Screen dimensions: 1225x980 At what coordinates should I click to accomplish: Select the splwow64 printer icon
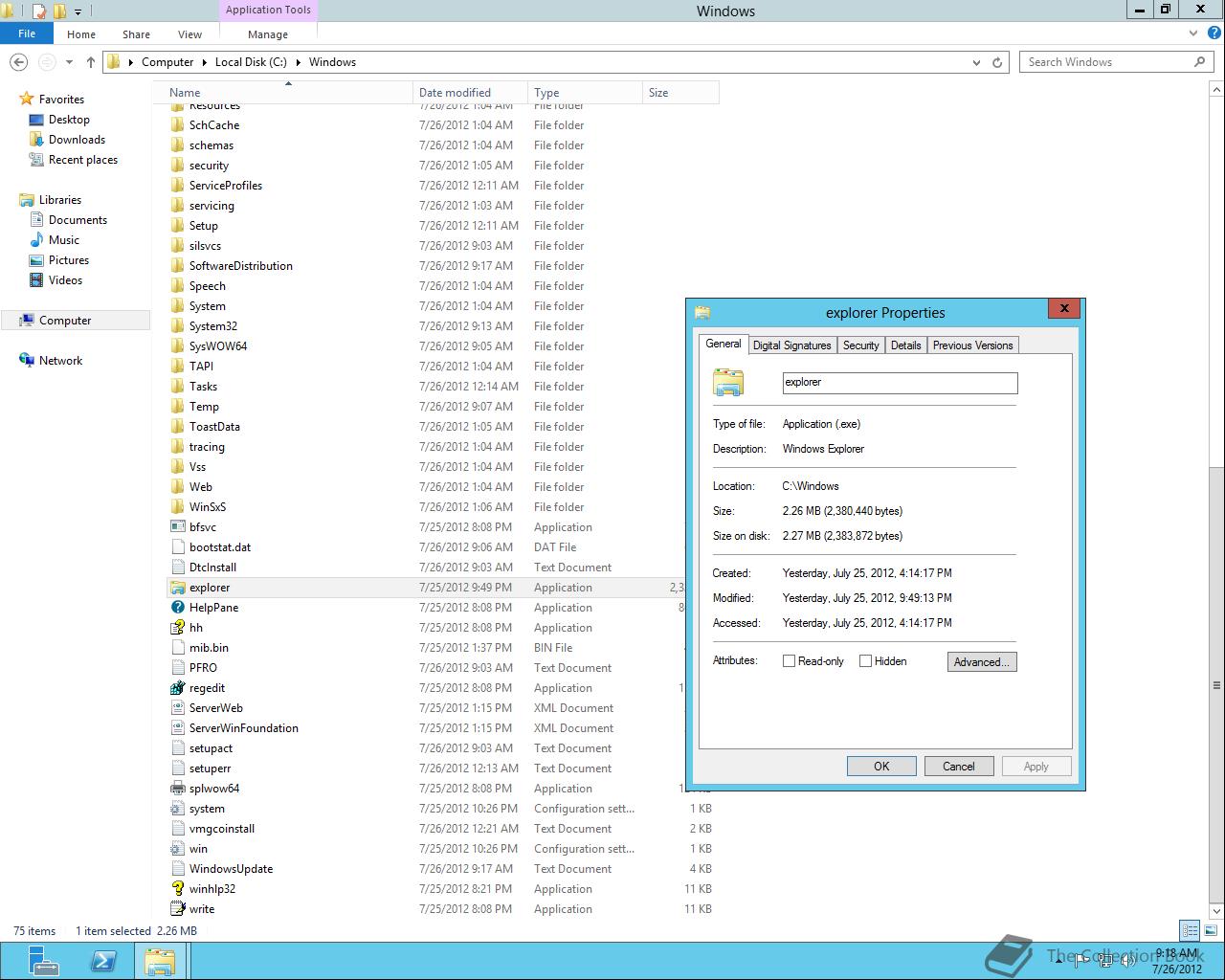point(177,789)
